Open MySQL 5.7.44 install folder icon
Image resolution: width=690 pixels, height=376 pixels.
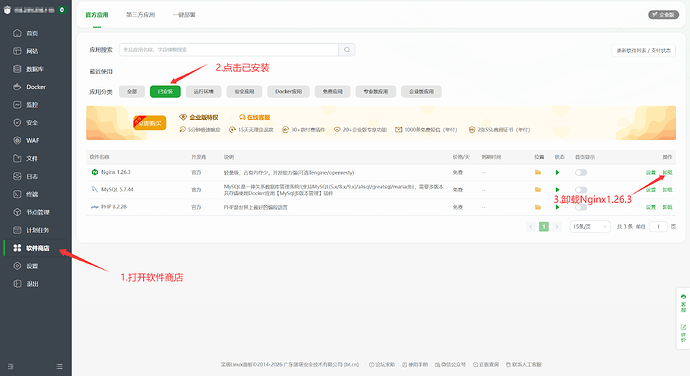pos(538,190)
